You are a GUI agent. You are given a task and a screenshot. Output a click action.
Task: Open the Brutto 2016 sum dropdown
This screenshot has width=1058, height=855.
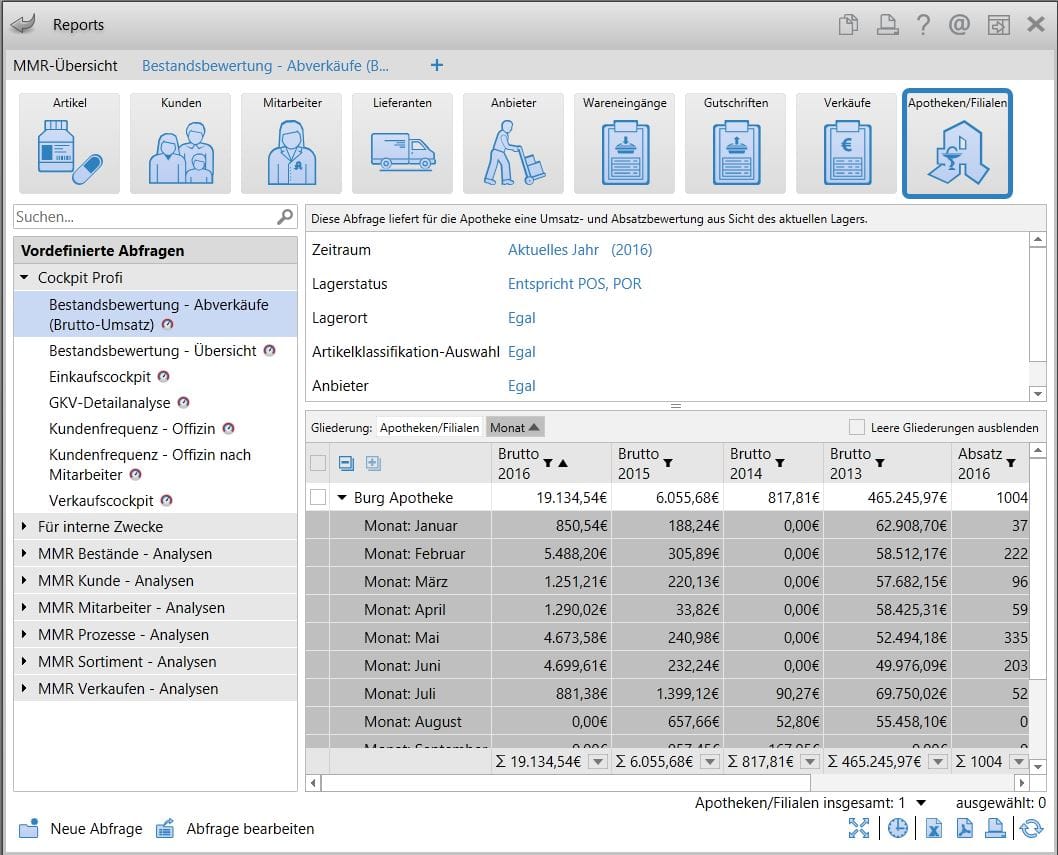(598, 762)
